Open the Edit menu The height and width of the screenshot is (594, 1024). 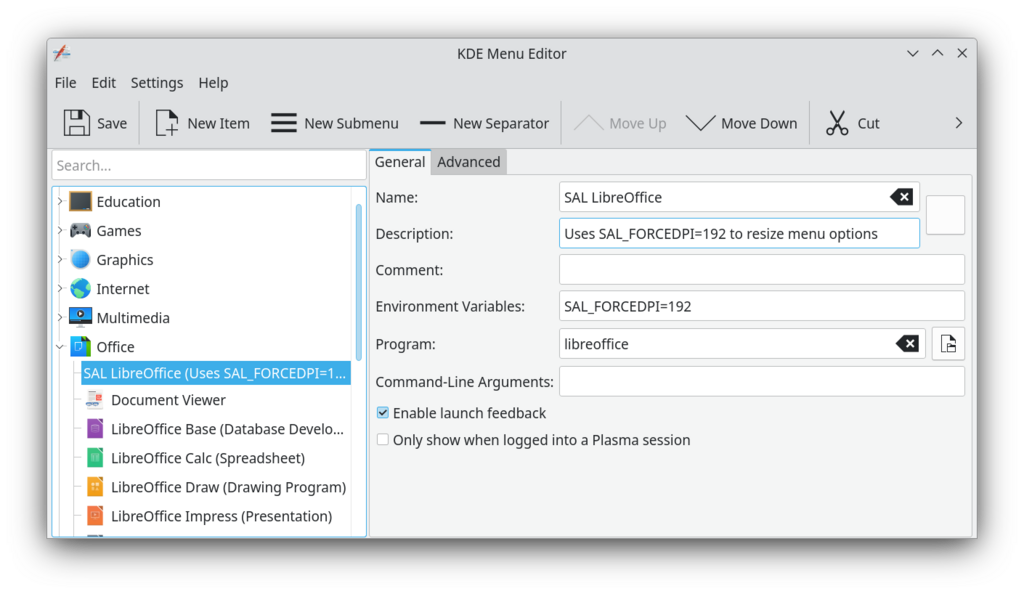click(103, 83)
